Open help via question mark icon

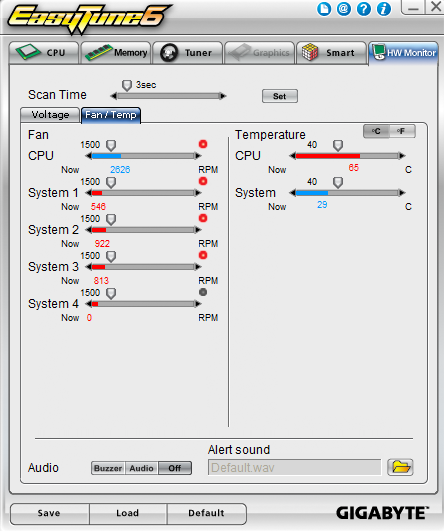tap(364, 9)
